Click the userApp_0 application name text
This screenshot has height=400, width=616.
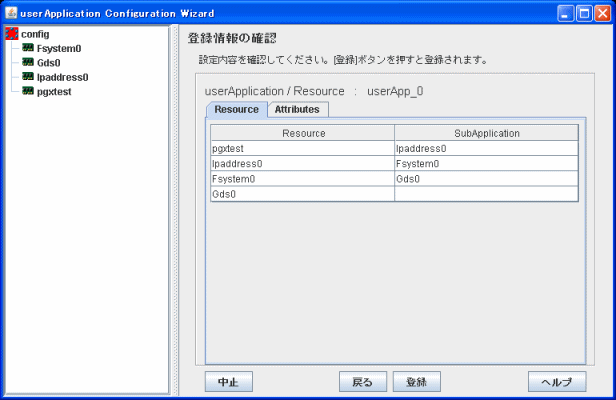point(395,91)
